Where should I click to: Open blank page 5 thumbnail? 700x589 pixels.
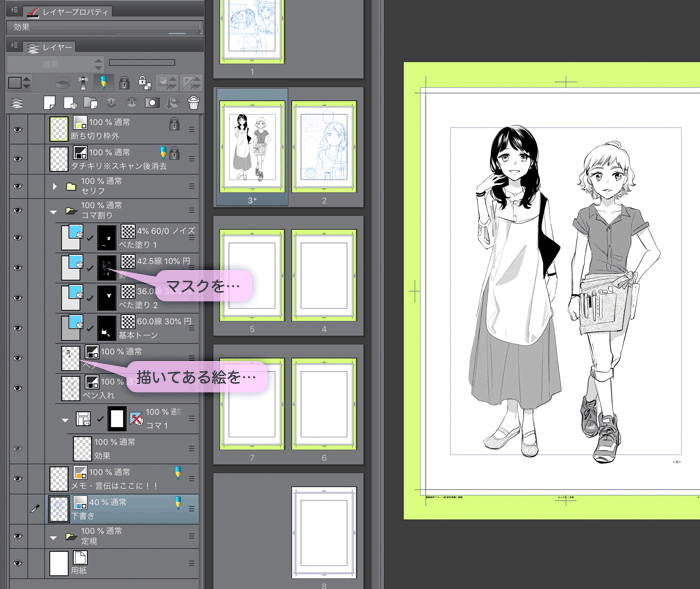[x=252, y=275]
